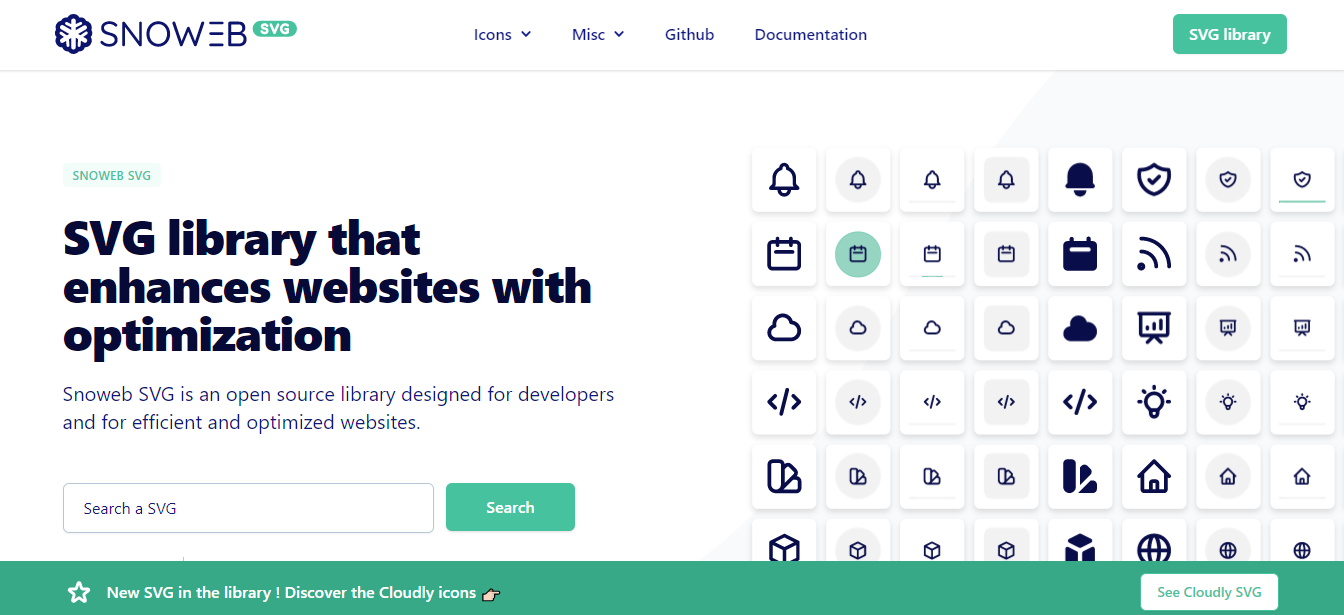Go to Documentation
This screenshot has height=615, width=1344.
tap(810, 34)
